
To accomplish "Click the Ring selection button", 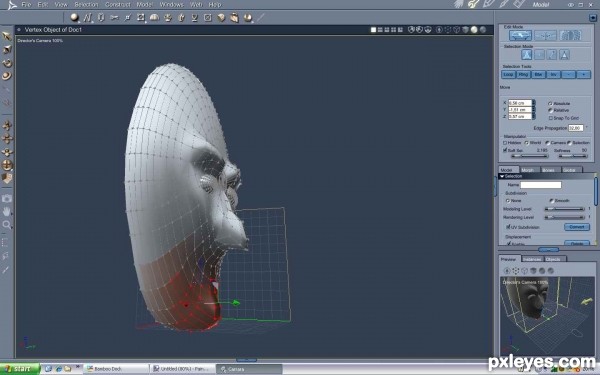I will tap(523, 75).
